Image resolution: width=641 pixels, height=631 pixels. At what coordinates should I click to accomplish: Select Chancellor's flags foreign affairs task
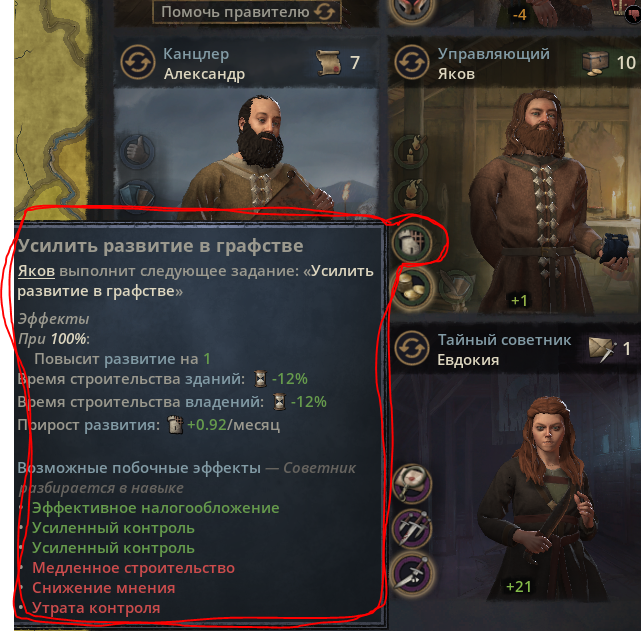[x=137, y=197]
